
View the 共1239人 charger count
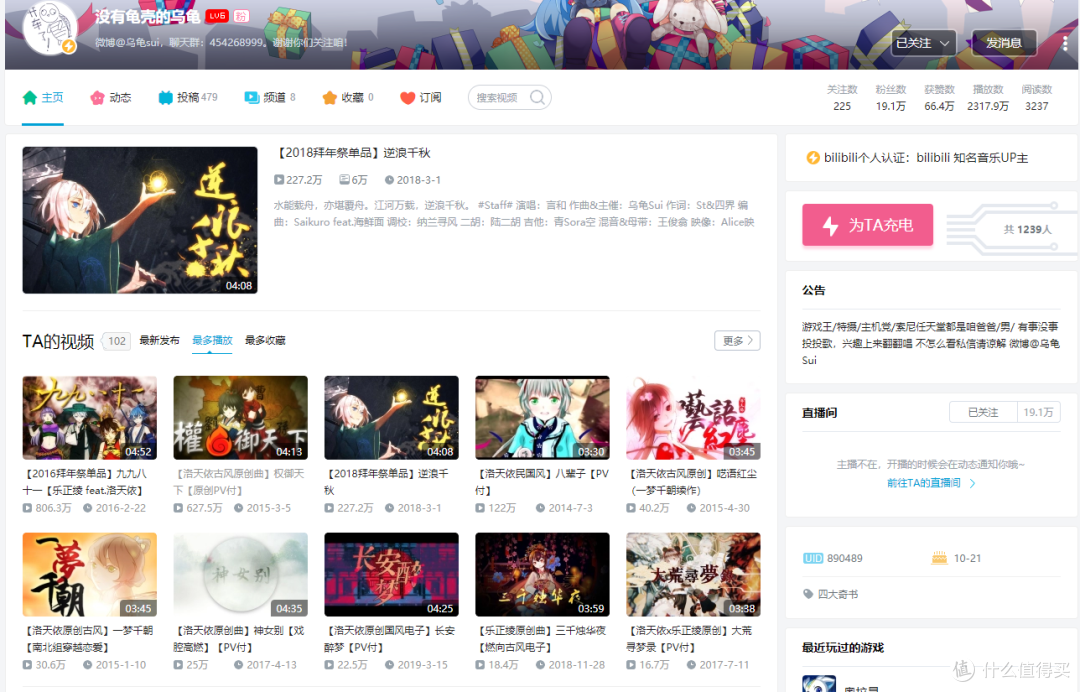(1027, 229)
